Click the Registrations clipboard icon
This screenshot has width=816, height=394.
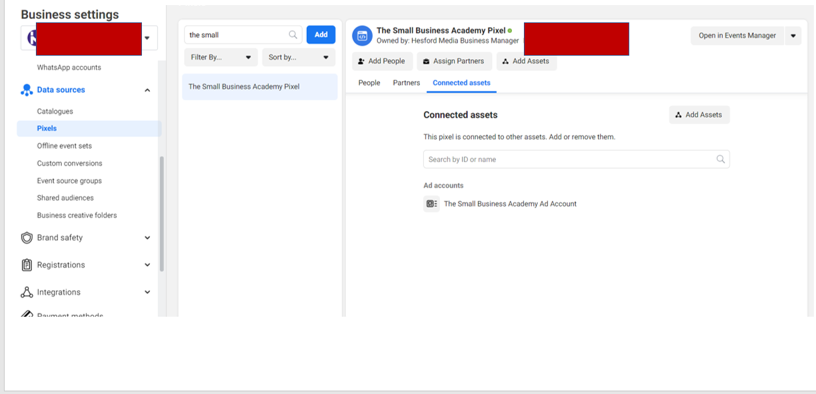click(x=27, y=265)
